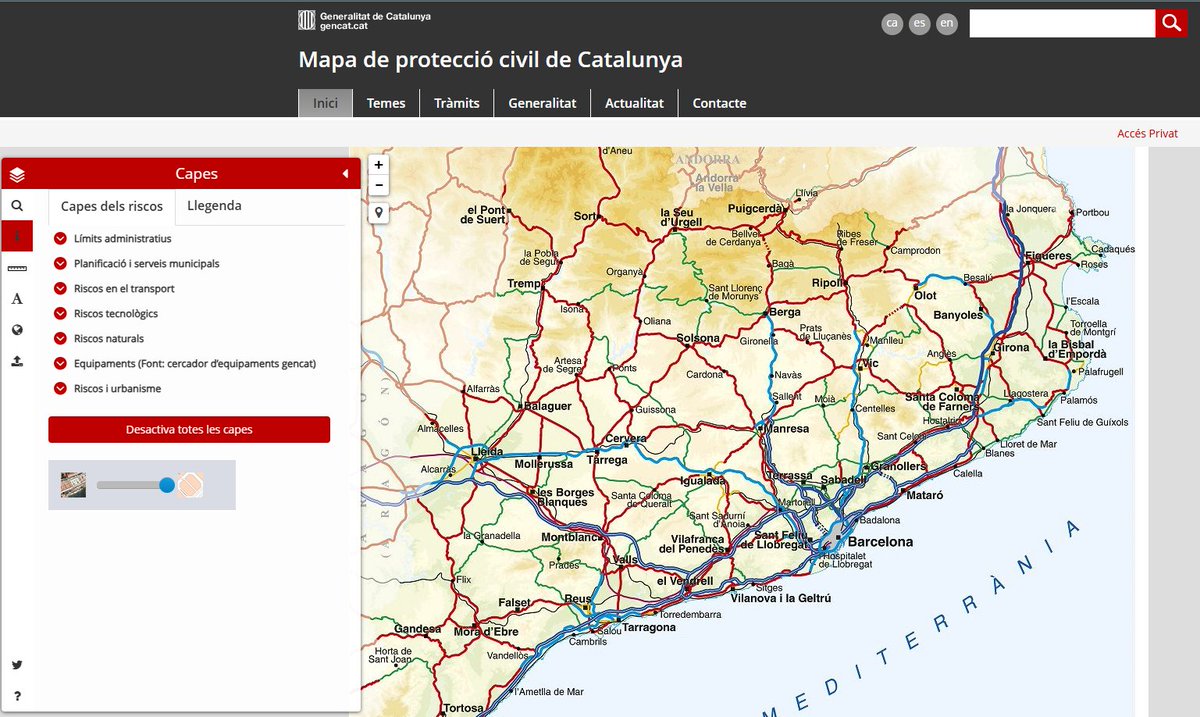
Task: Open the globe icon tool
Action: [x=17, y=330]
